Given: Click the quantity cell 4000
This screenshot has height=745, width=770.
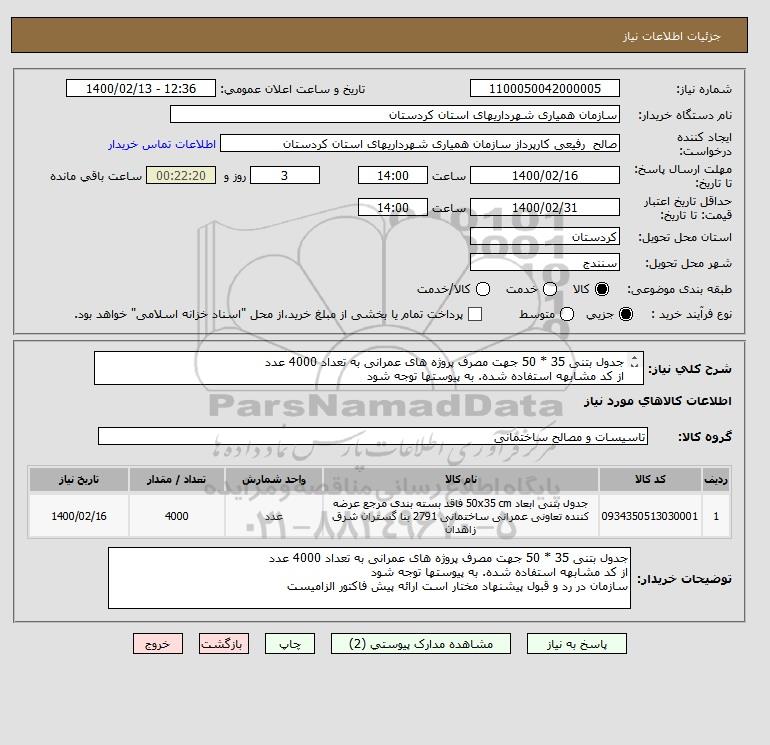Looking at the screenshot, I should click(177, 516).
